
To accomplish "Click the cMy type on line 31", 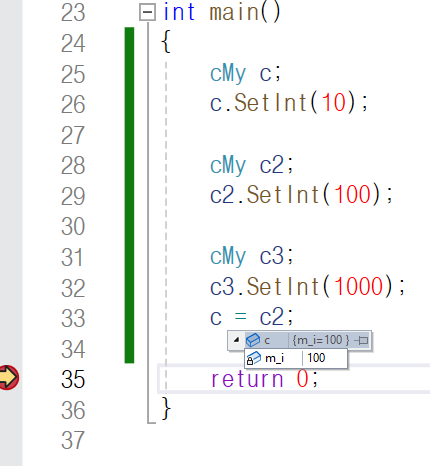I will click(x=228, y=257).
